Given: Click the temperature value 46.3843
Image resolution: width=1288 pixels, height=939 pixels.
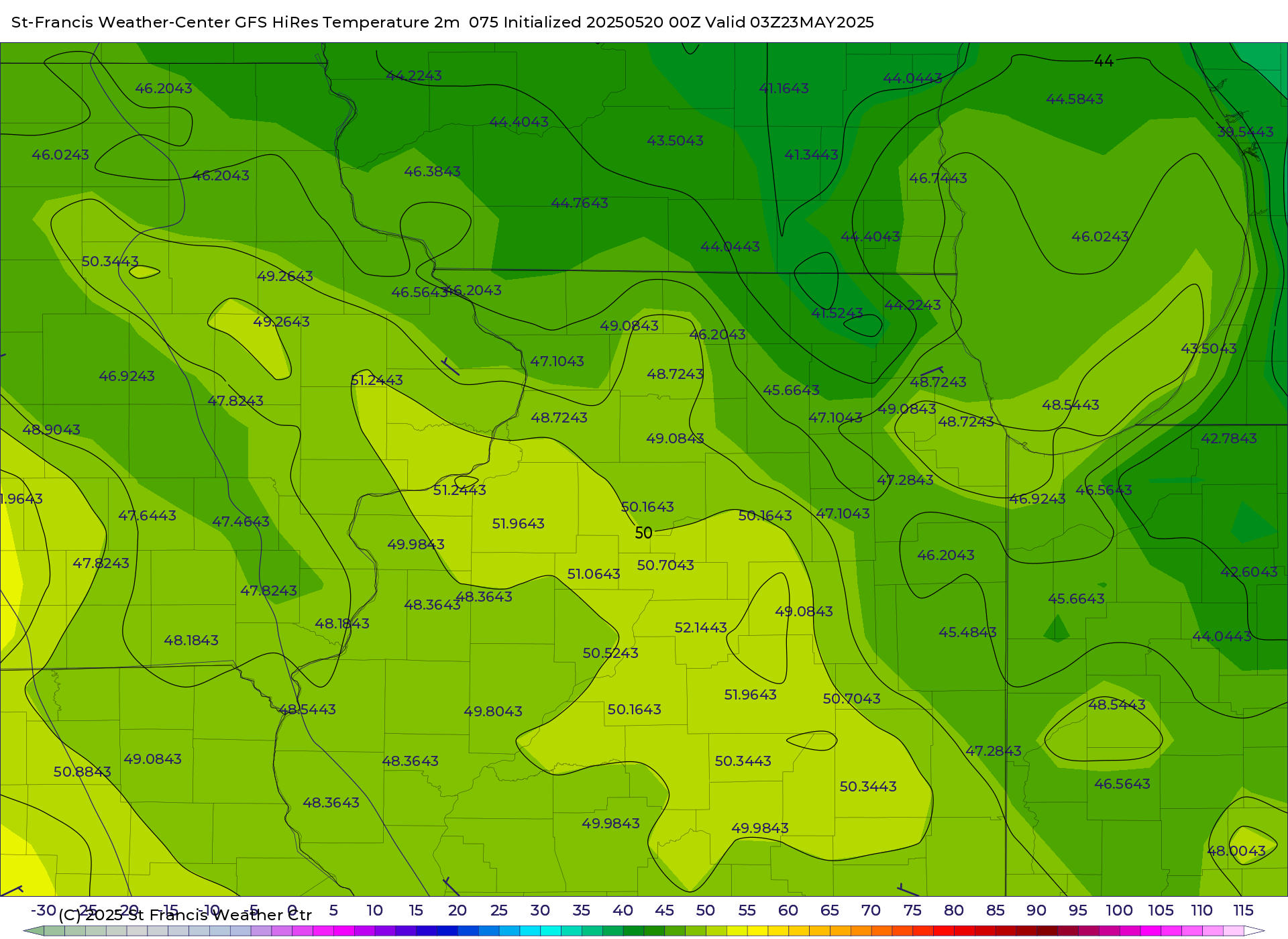Looking at the screenshot, I should (432, 172).
